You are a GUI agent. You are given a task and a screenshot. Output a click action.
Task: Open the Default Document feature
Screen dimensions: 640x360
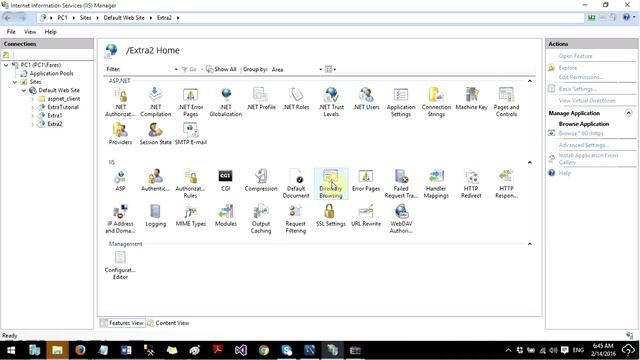pyautogui.click(x=296, y=184)
